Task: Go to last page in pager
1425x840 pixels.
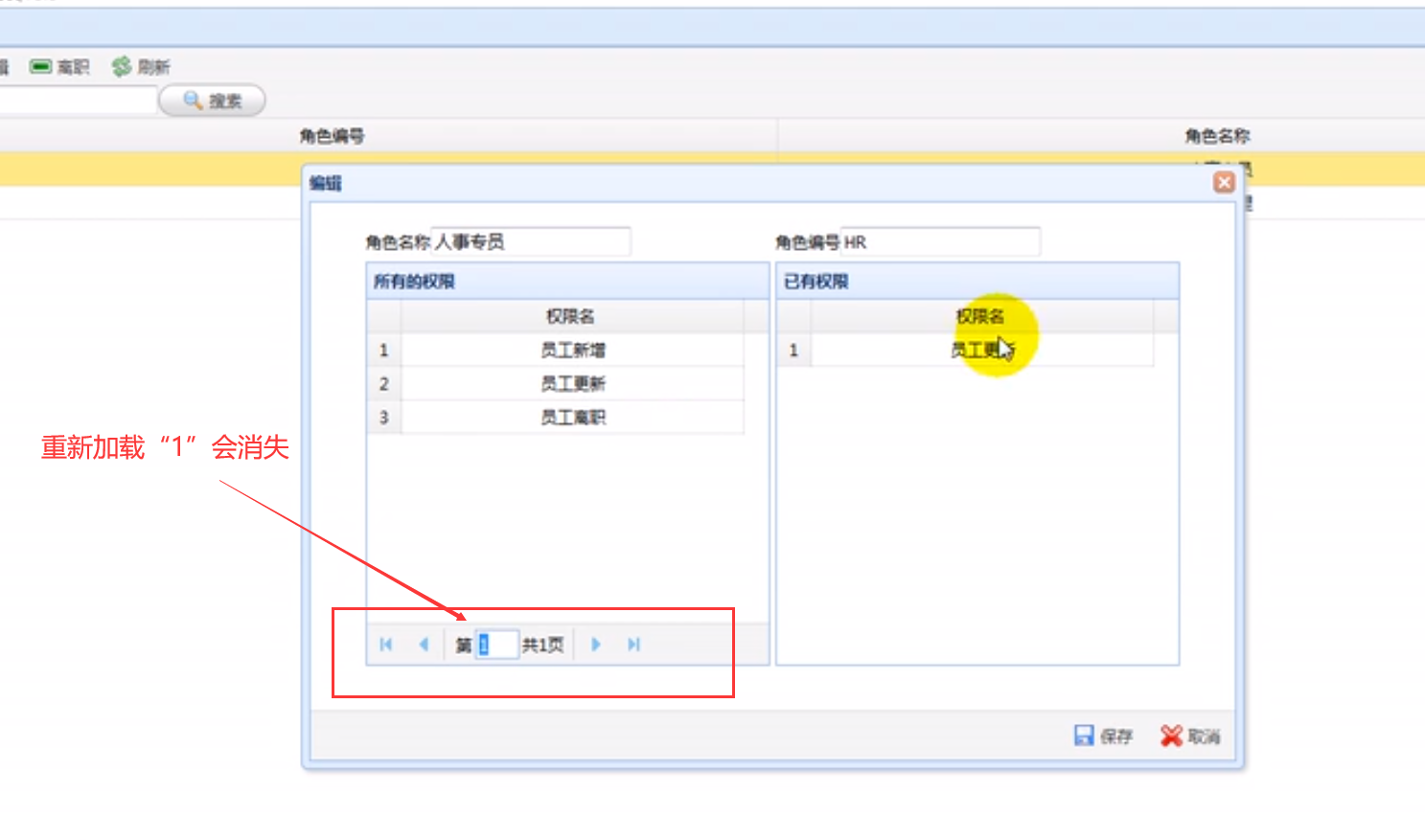Action: (x=633, y=645)
